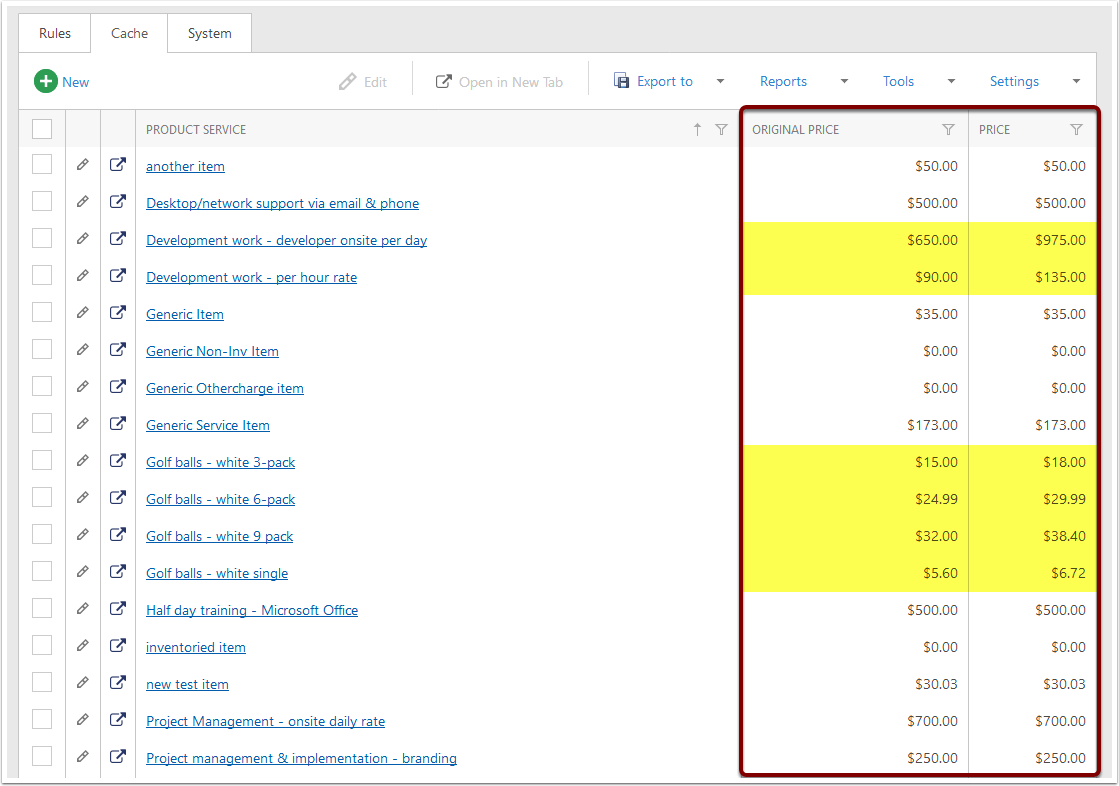
Task: Click the Development work - per hour rate link
Action: 251,277
